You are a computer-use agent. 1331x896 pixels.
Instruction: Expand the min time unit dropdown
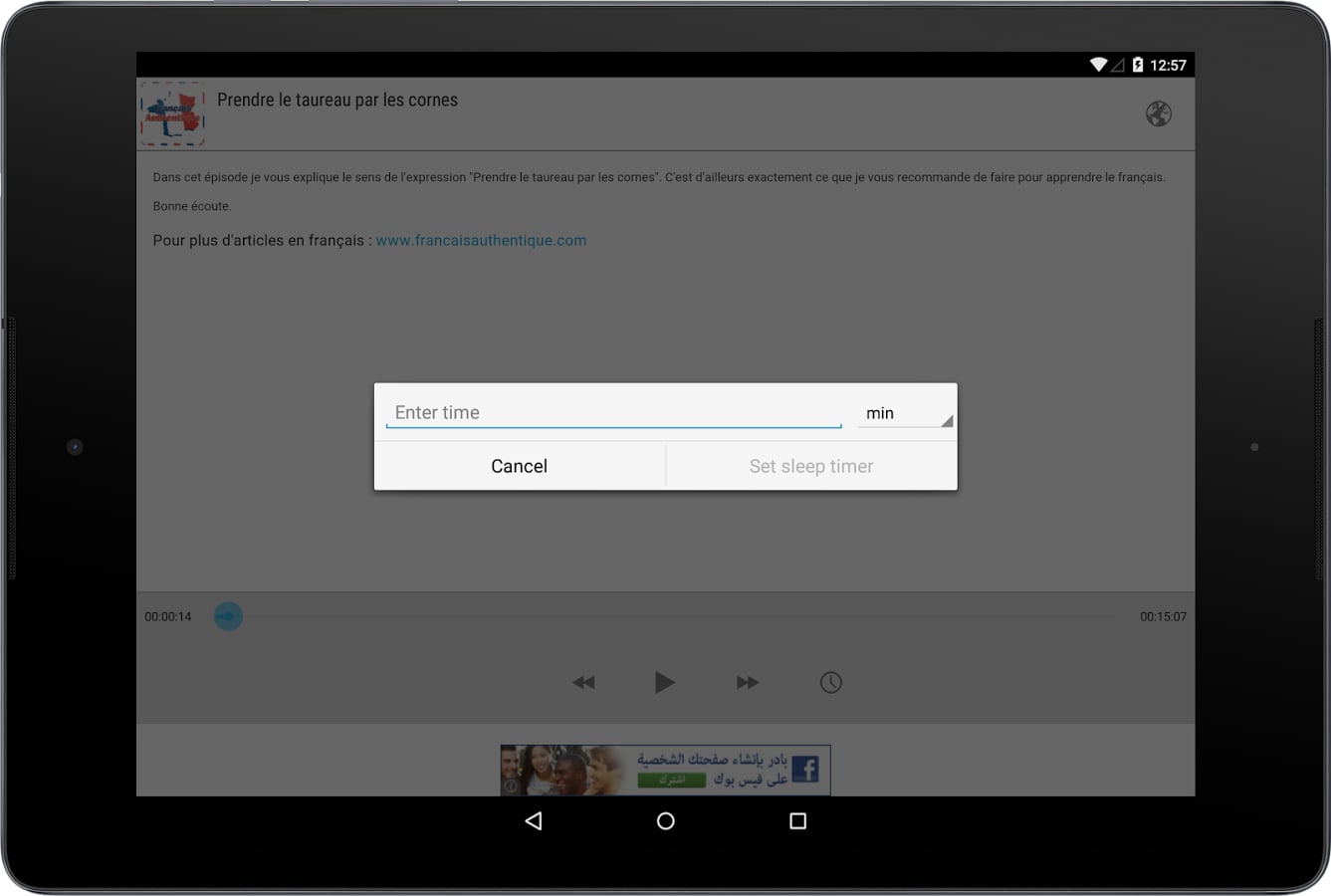pos(905,413)
